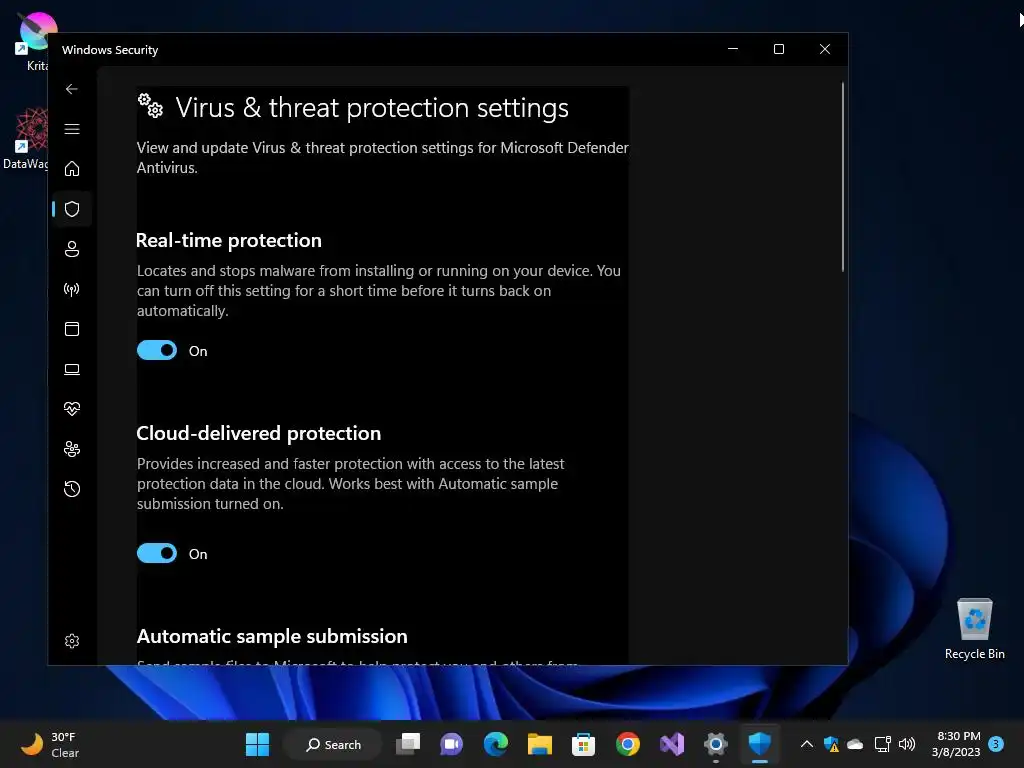This screenshot has height=768, width=1024.
Task: Open the weather widget showing 30°F
Action: point(50,744)
